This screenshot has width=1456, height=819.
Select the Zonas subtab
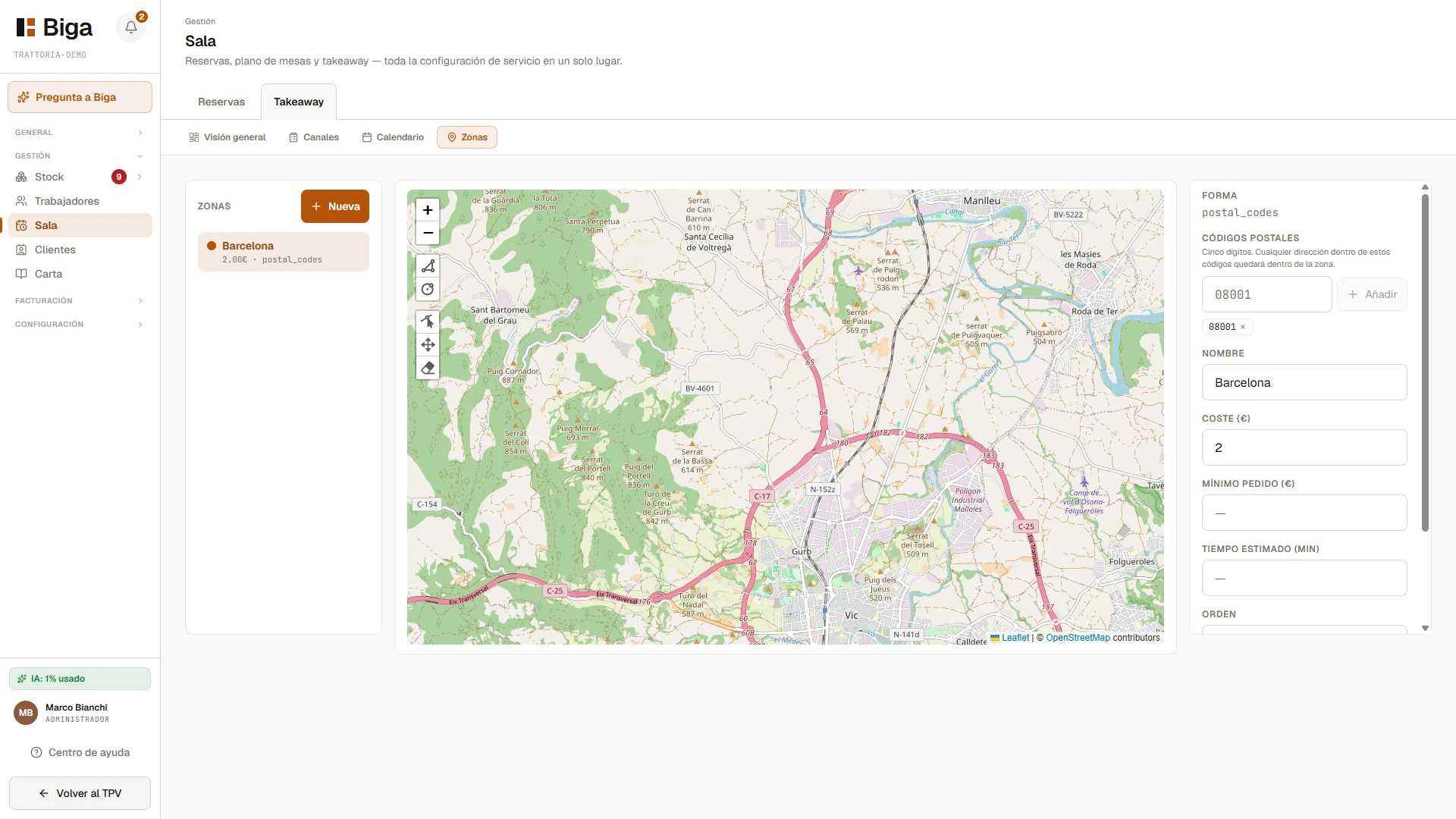(467, 137)
